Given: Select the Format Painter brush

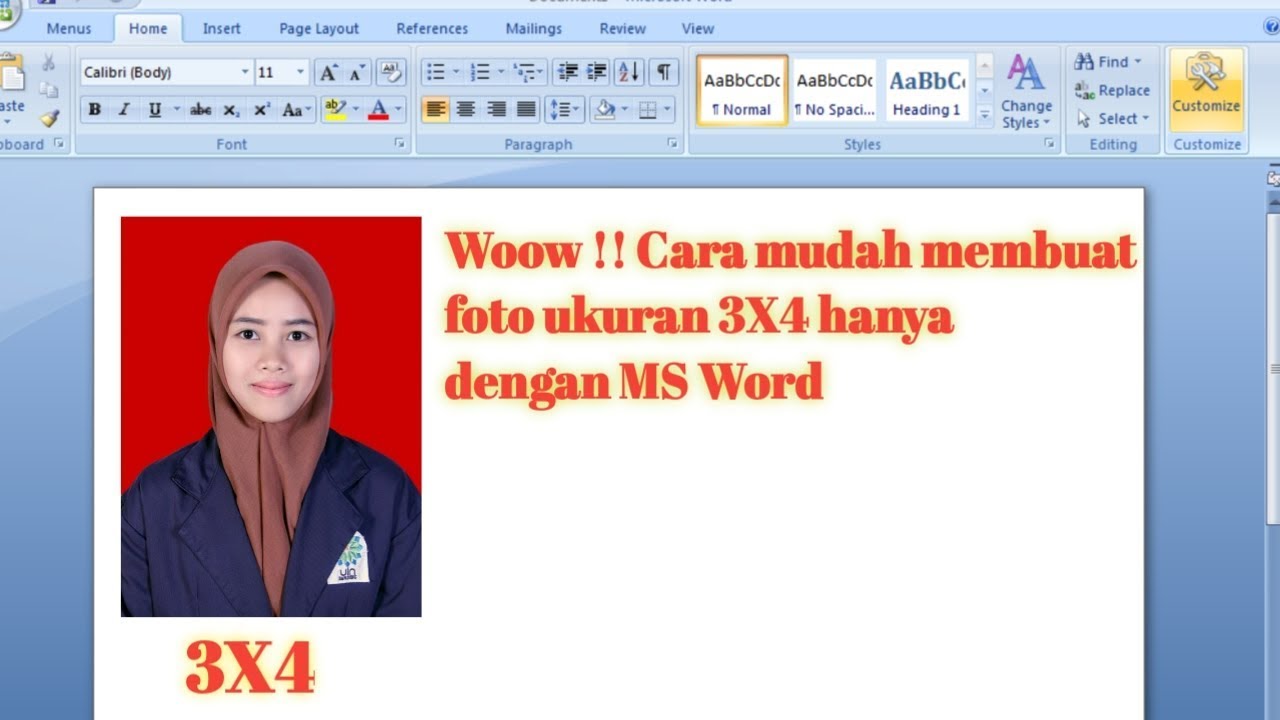Looking at the screenshot, I should (49, 118).
